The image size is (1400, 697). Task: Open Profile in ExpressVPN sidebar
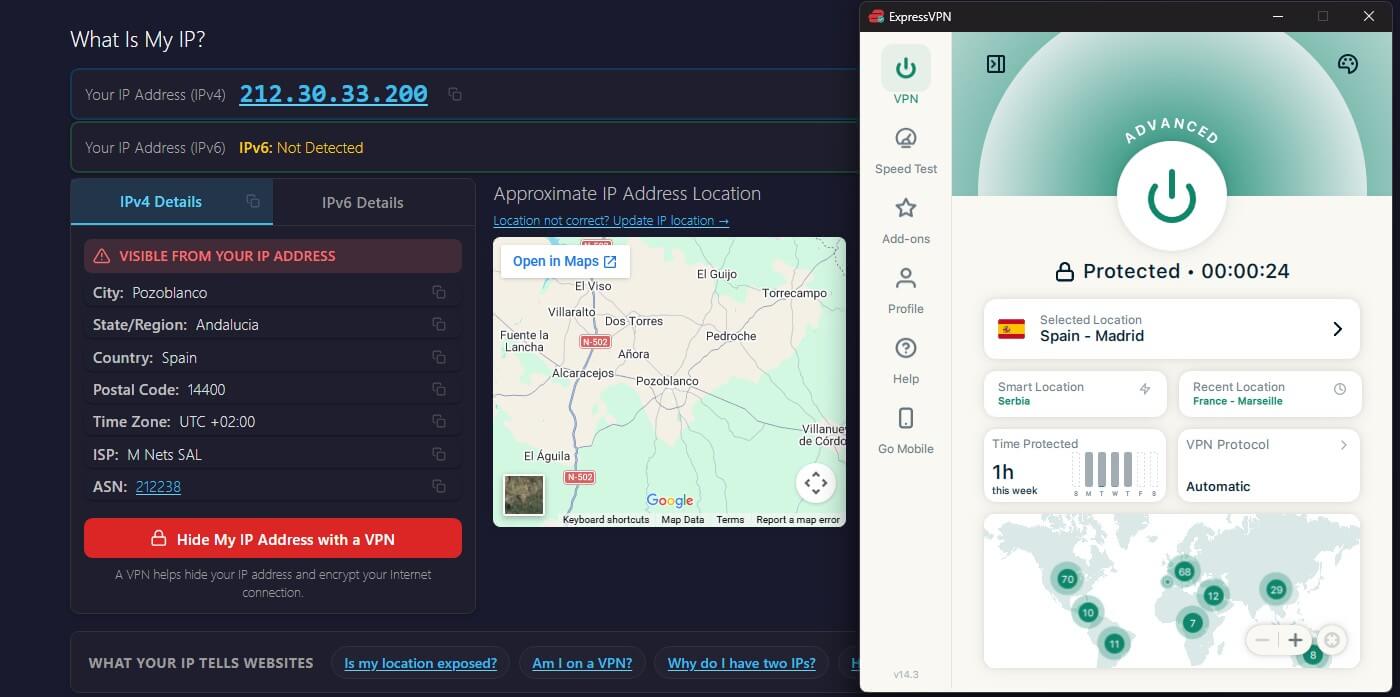pyautogui.click(x=906, y=291)
